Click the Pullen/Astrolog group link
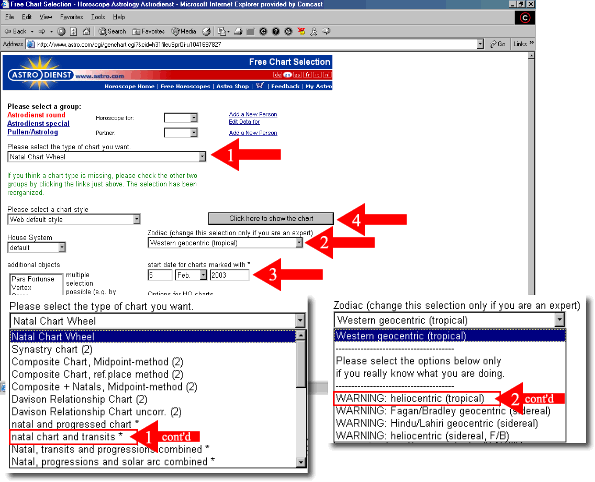 pos(33,132)
